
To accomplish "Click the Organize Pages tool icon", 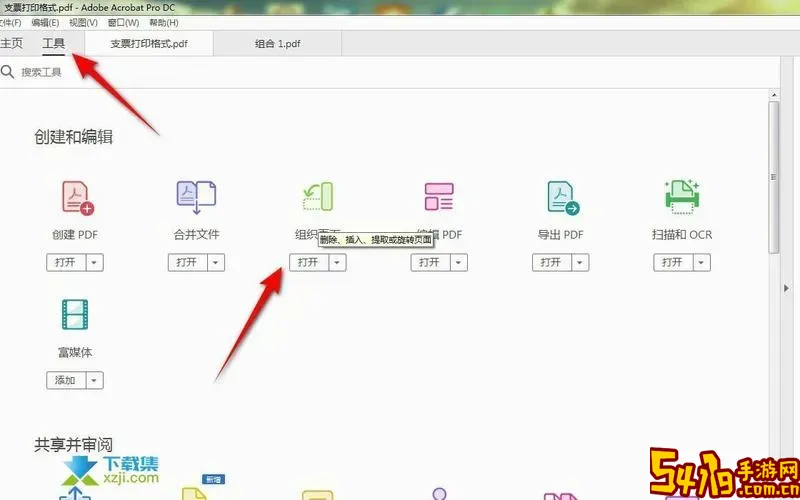I will tap(317, 196).
